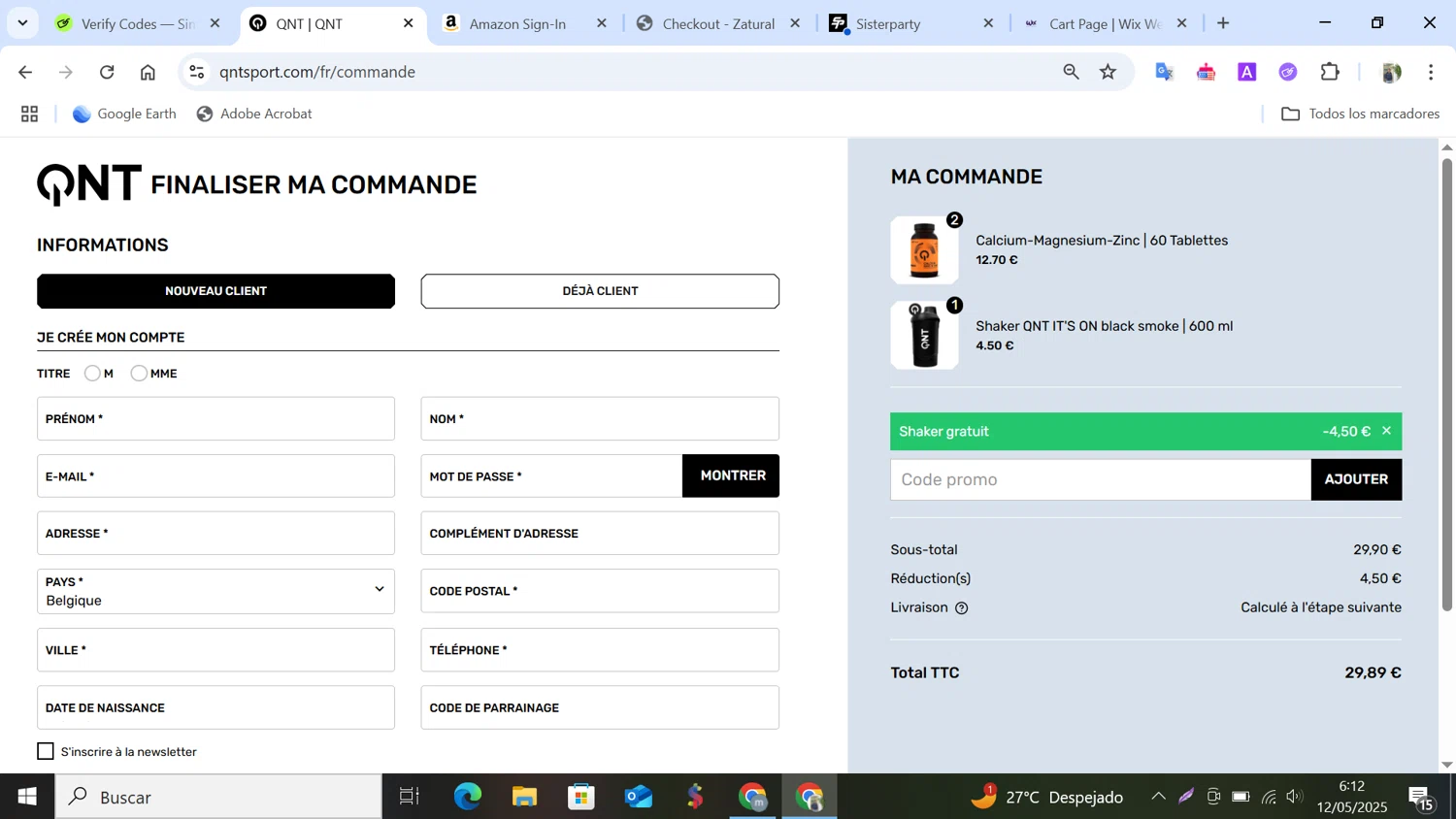The image size is (1456, 819).
Task: Open Chrome profile avatar
Action: [1391, 72]
